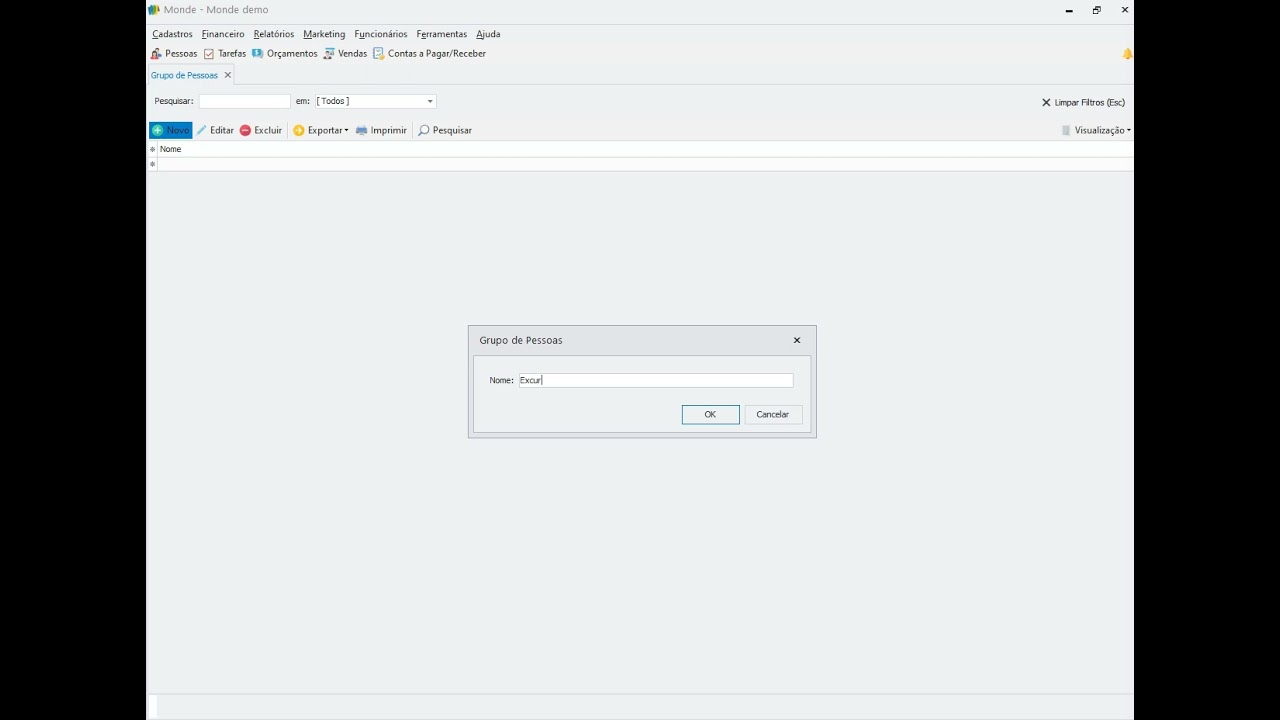Screen dimensions: 1280x720
Task: Click the red Excluir toolbar button
Action: tap(261, 130)
